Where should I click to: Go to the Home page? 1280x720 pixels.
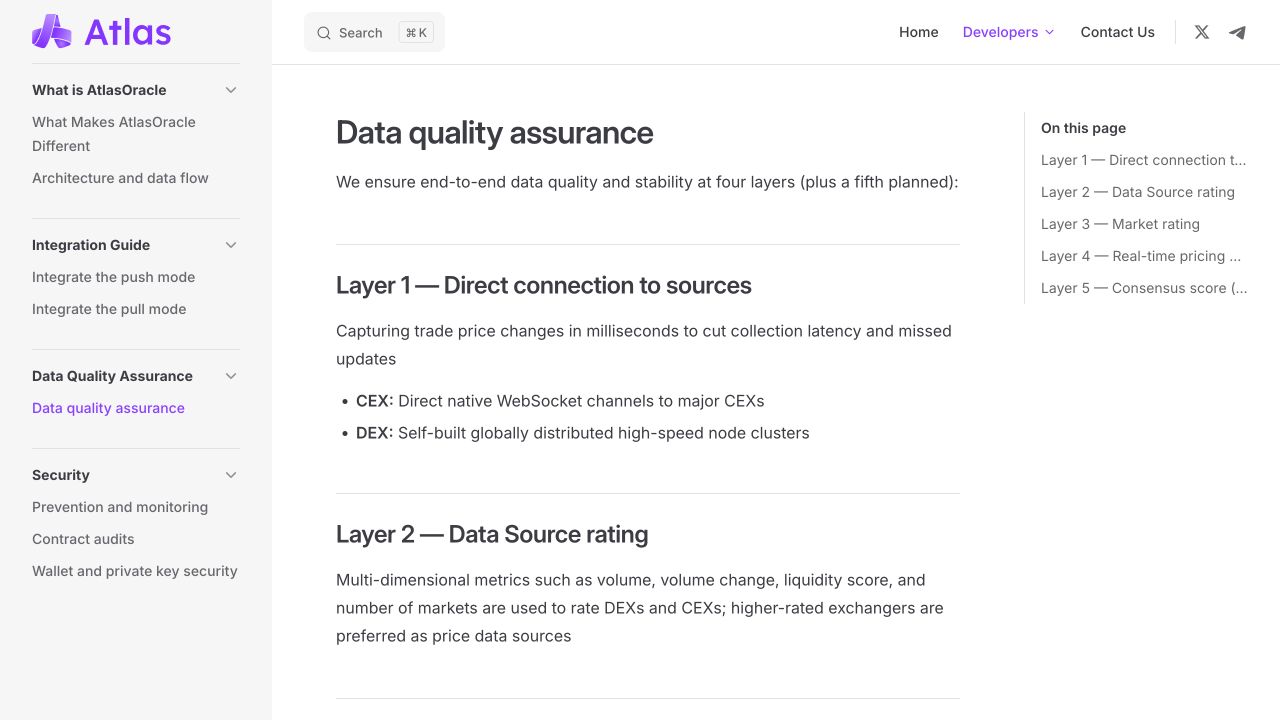tap(918, 32)
